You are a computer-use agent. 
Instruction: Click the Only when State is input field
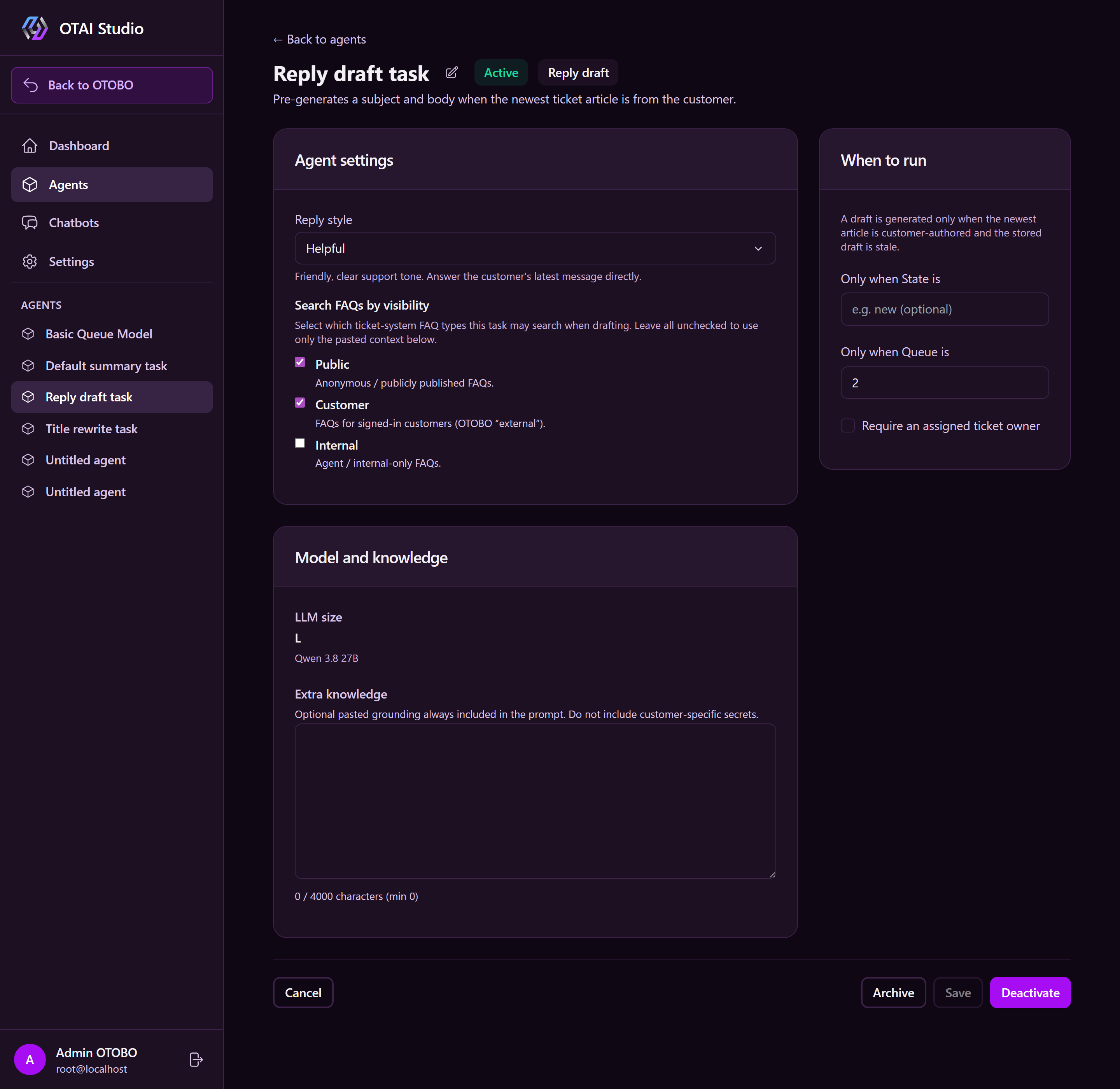coord(944,310)
